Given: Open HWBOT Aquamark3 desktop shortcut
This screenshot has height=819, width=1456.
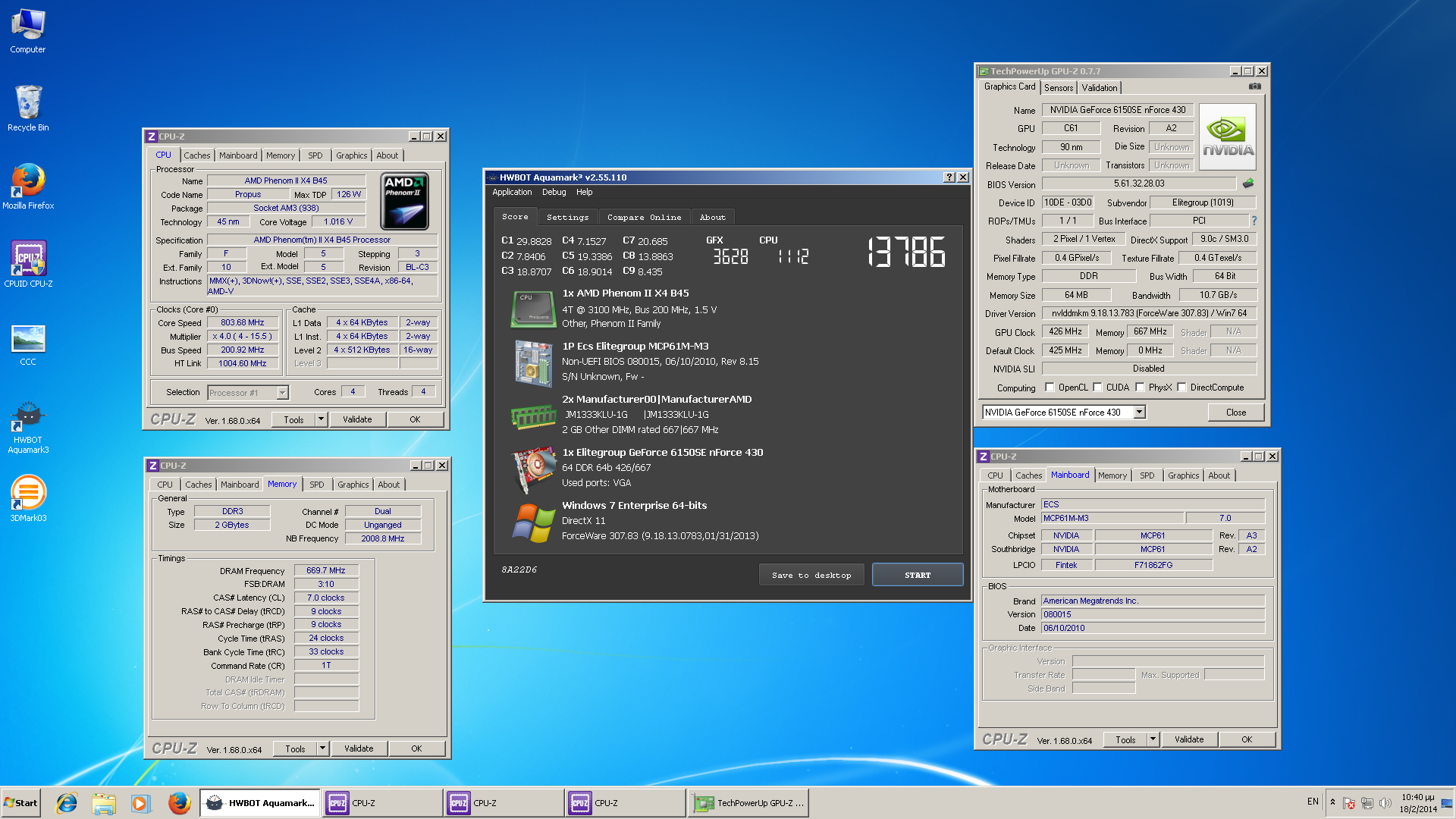Looking at the screenshot, I should (x=28, y=428).
